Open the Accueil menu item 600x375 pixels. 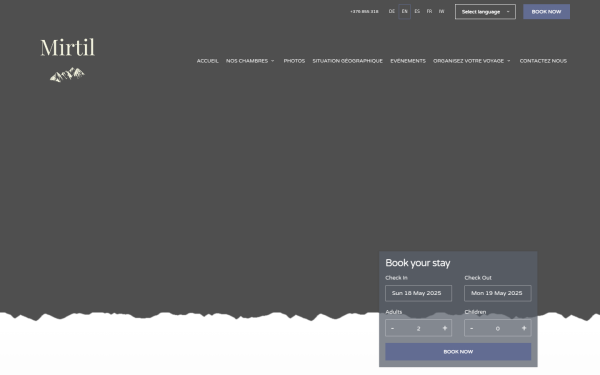(x=207, y=61)
